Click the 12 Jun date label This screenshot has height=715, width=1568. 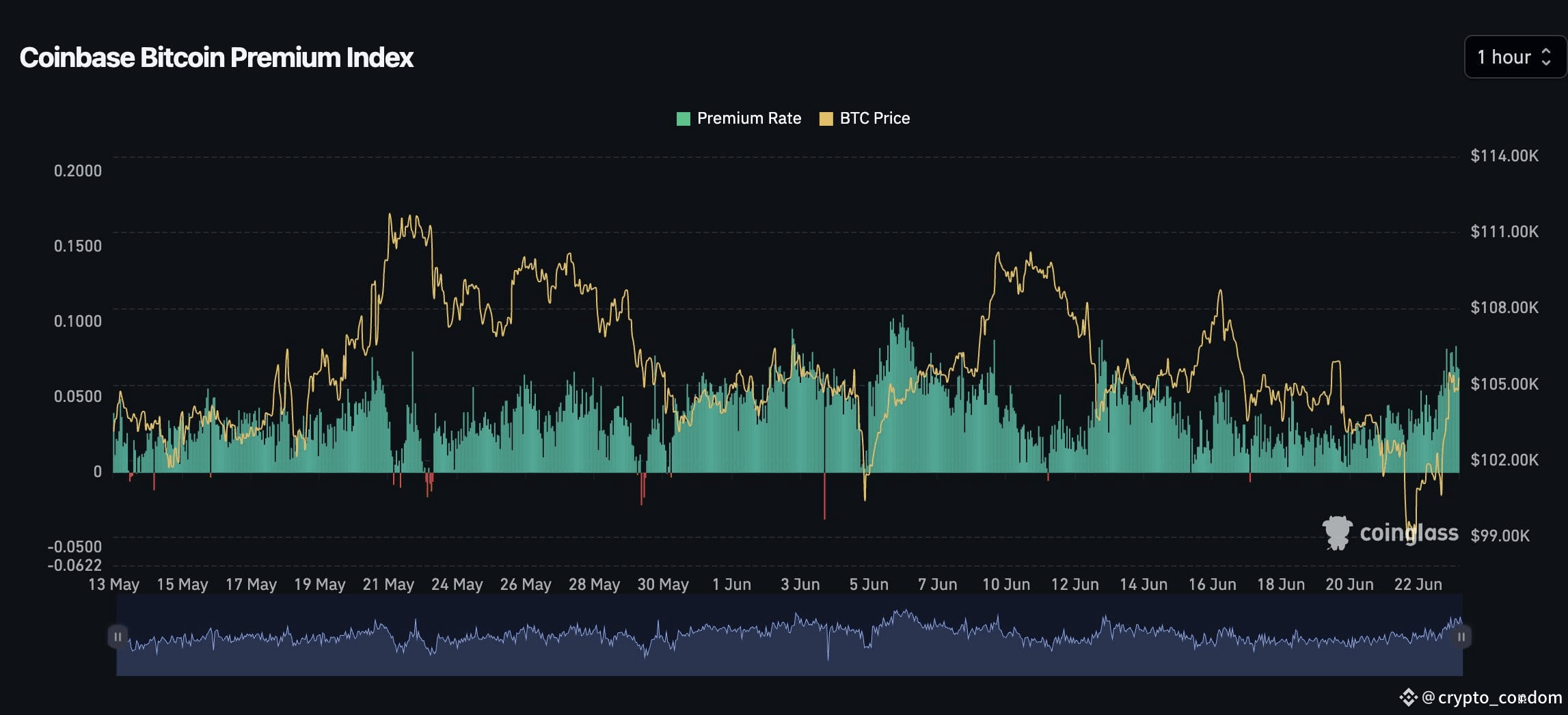click(x=1075, y=584)
